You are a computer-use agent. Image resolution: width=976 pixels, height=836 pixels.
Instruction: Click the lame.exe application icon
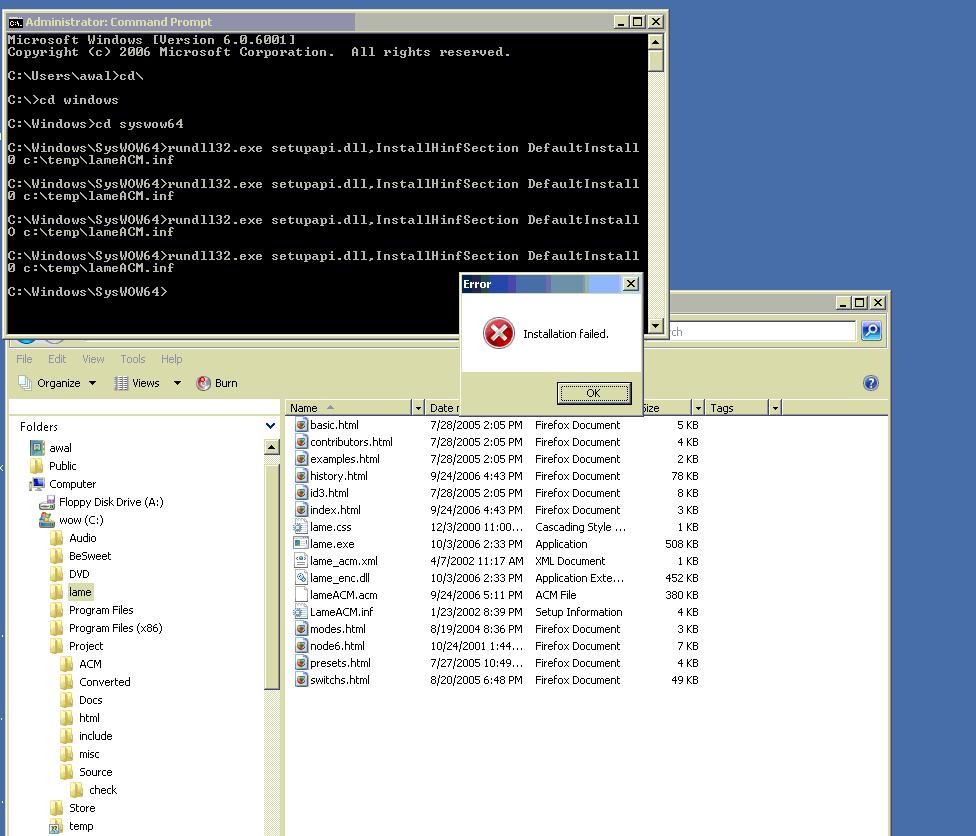pyautogui.click(x=301, y=544)
